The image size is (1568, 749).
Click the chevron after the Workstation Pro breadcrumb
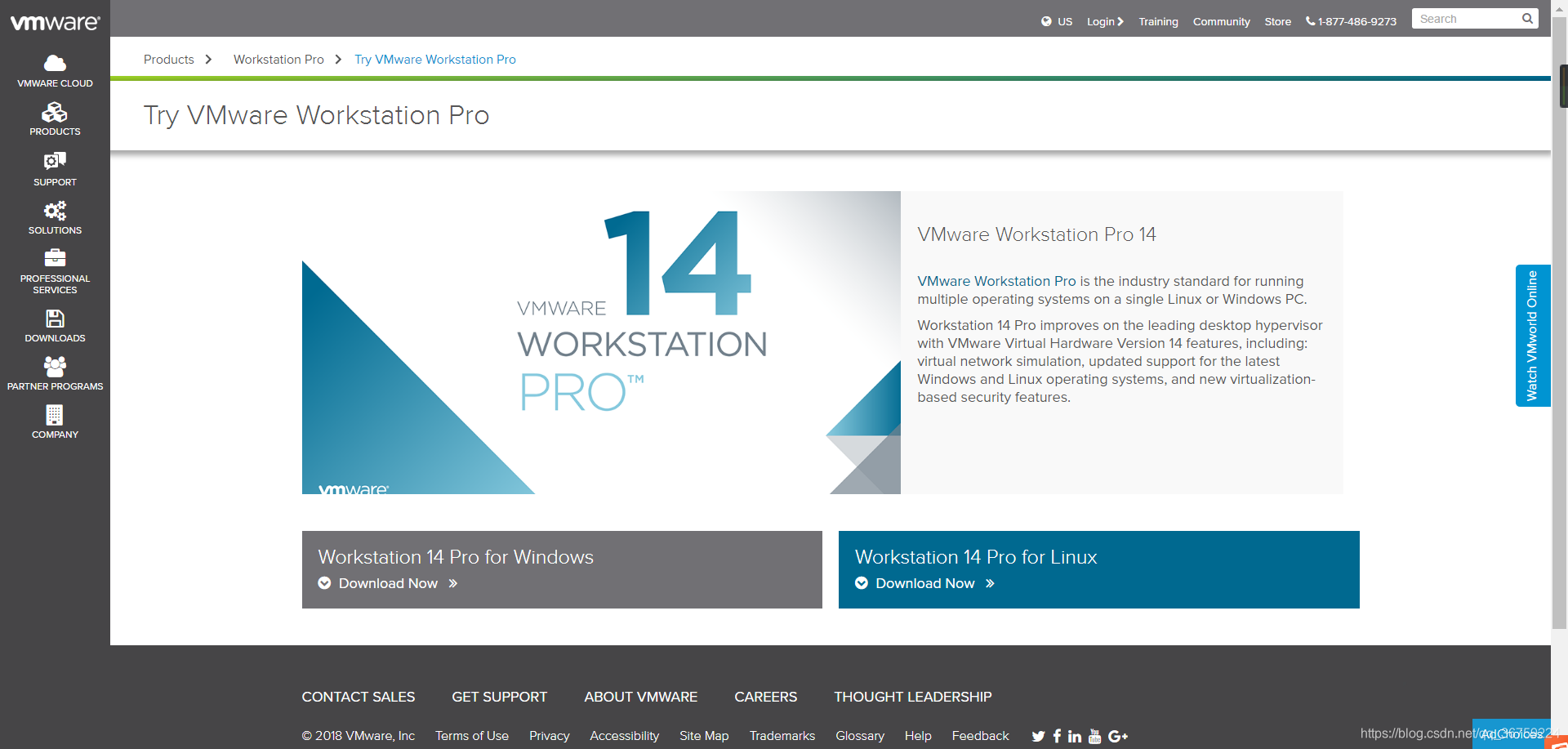coord(337,60)
